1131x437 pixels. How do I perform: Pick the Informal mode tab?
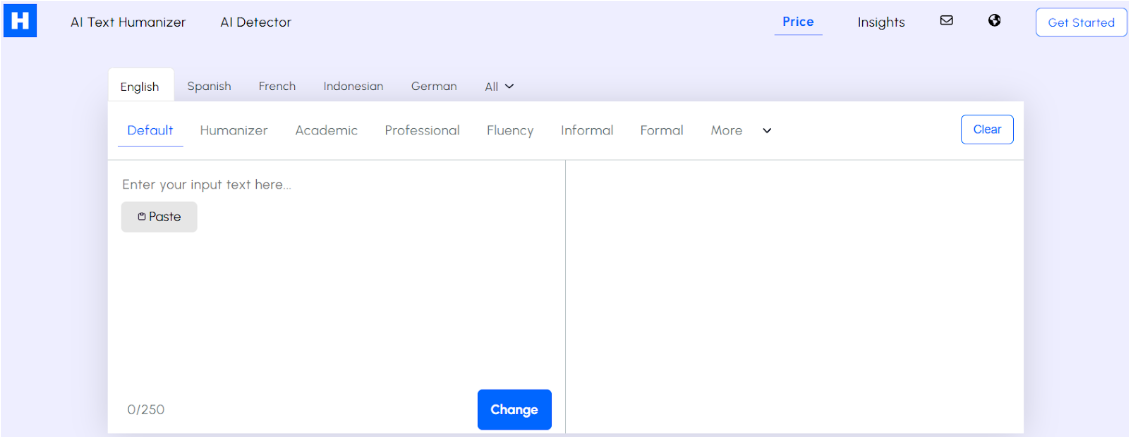587,131
